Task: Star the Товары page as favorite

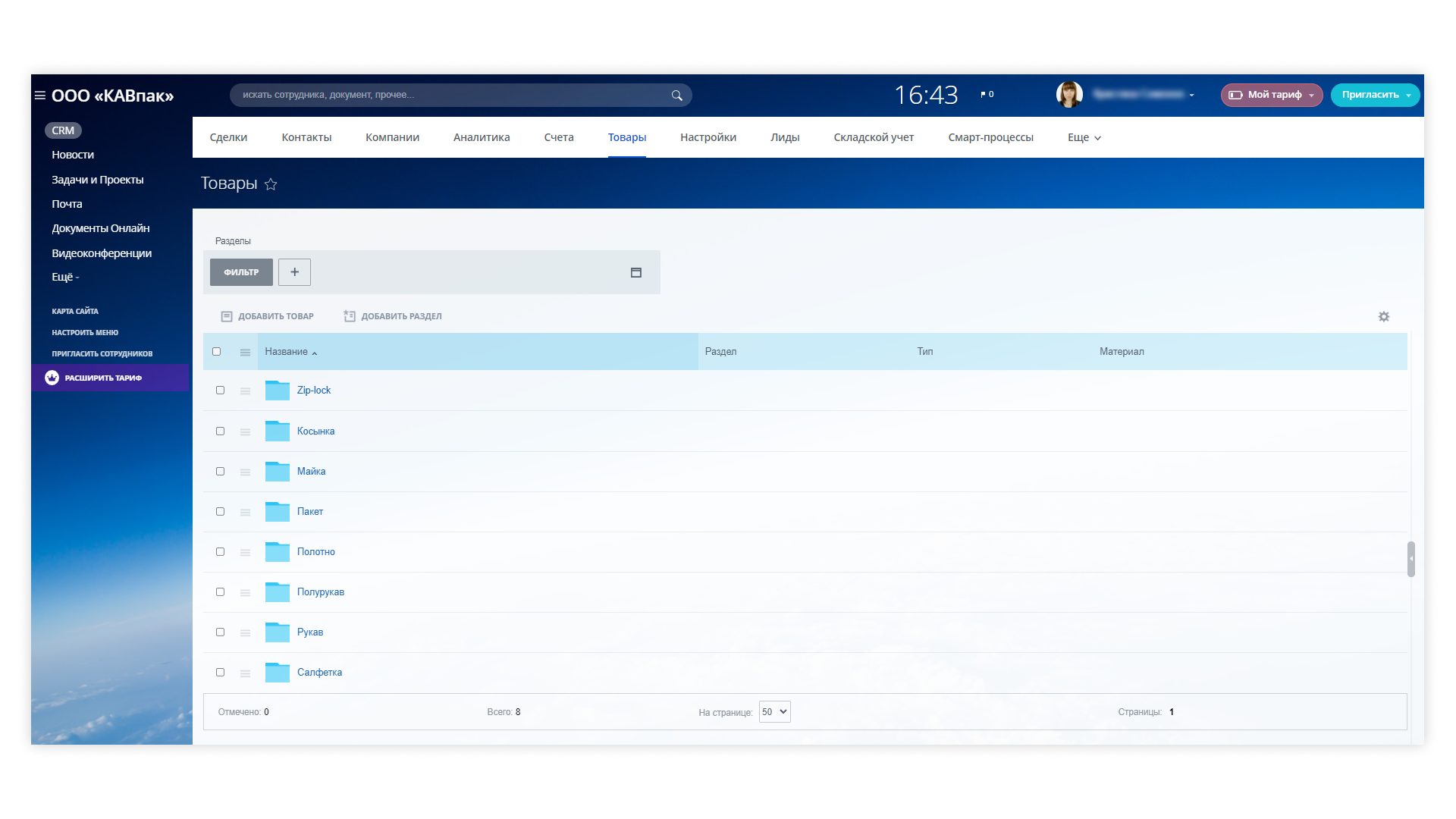Action: pyautogui.click(x=271, y=184)
